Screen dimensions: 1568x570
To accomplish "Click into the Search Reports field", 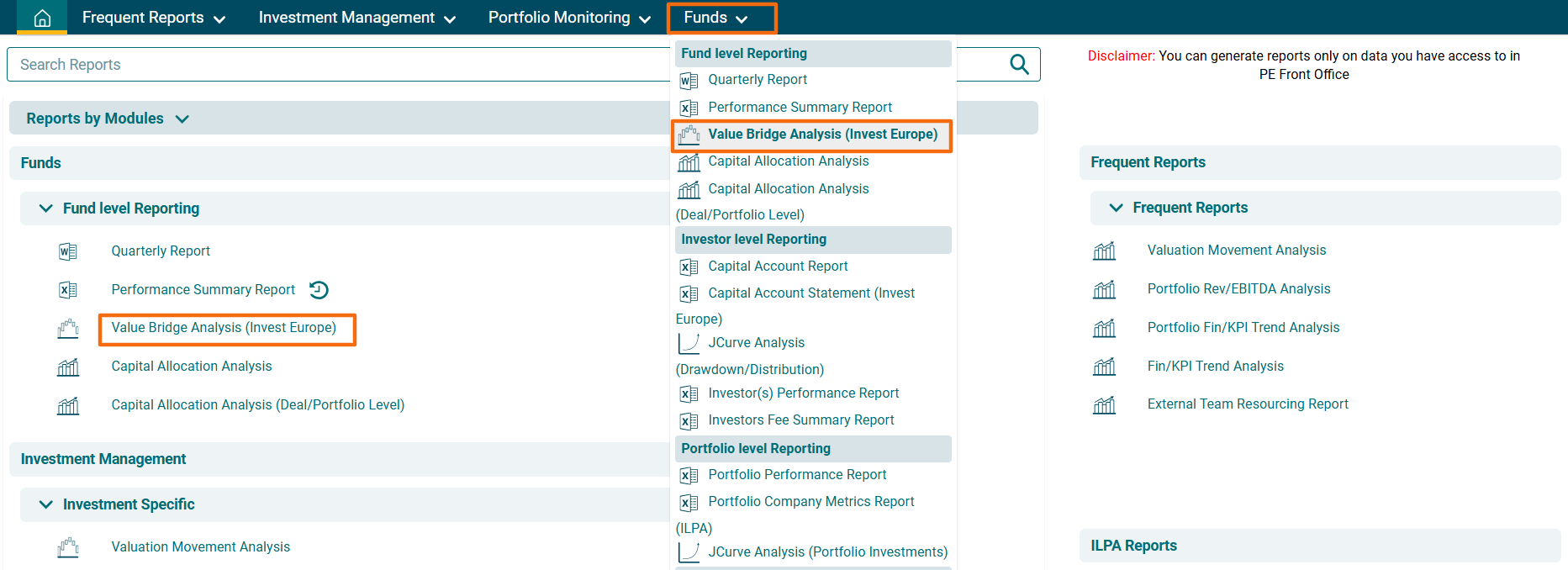I will pyautogui.click(x=336, y=65).
